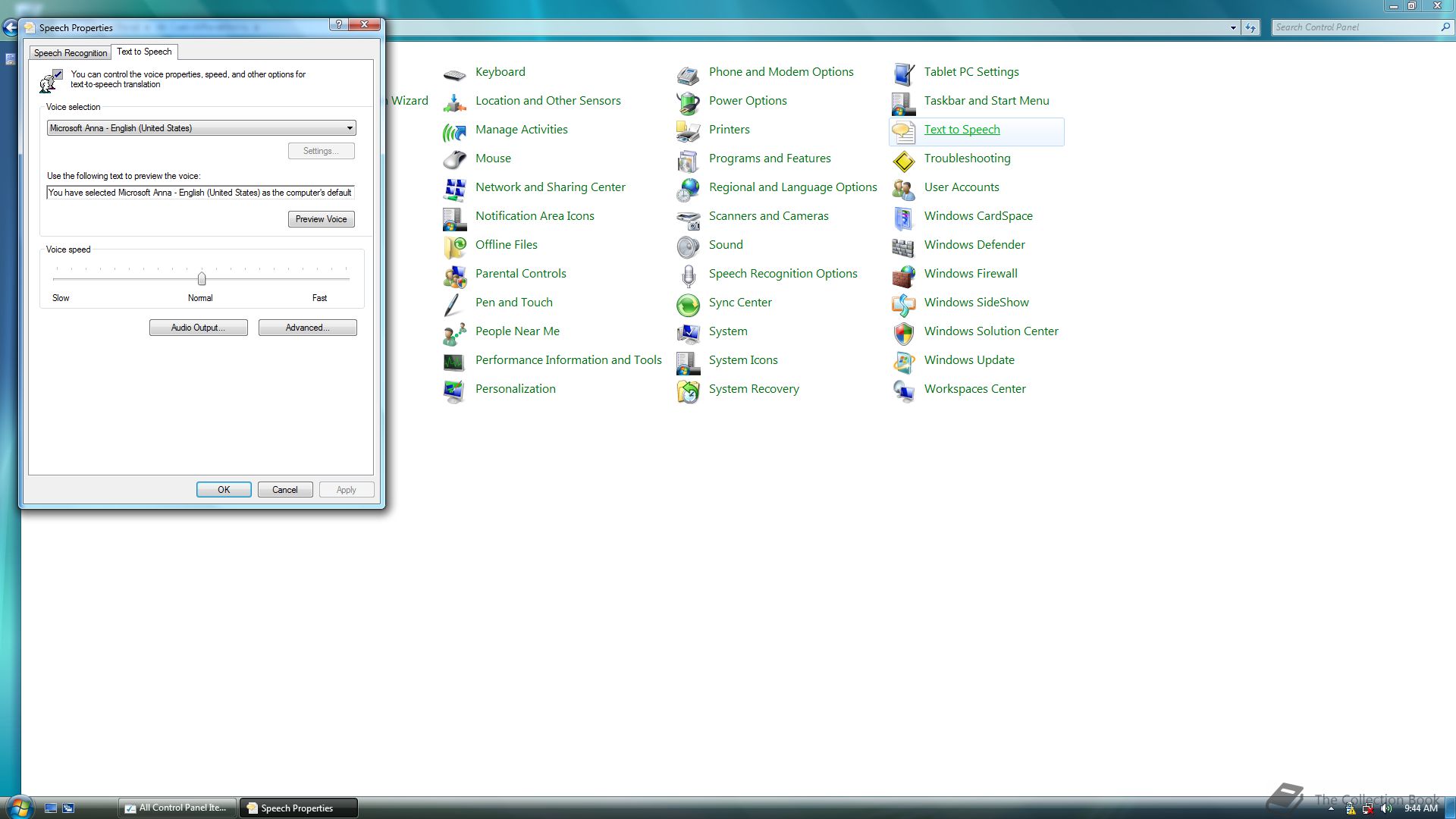Click the Power Options icon

(x=688, y=102)
